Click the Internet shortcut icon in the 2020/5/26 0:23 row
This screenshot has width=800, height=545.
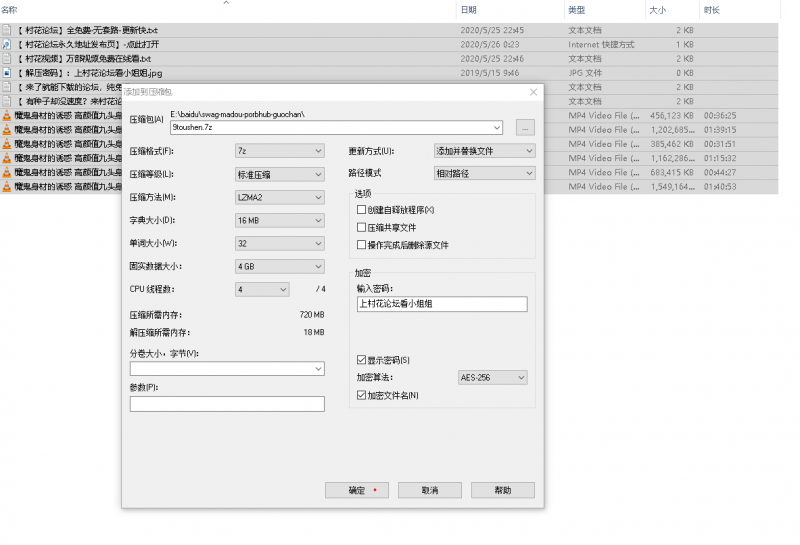click(6, 44)
